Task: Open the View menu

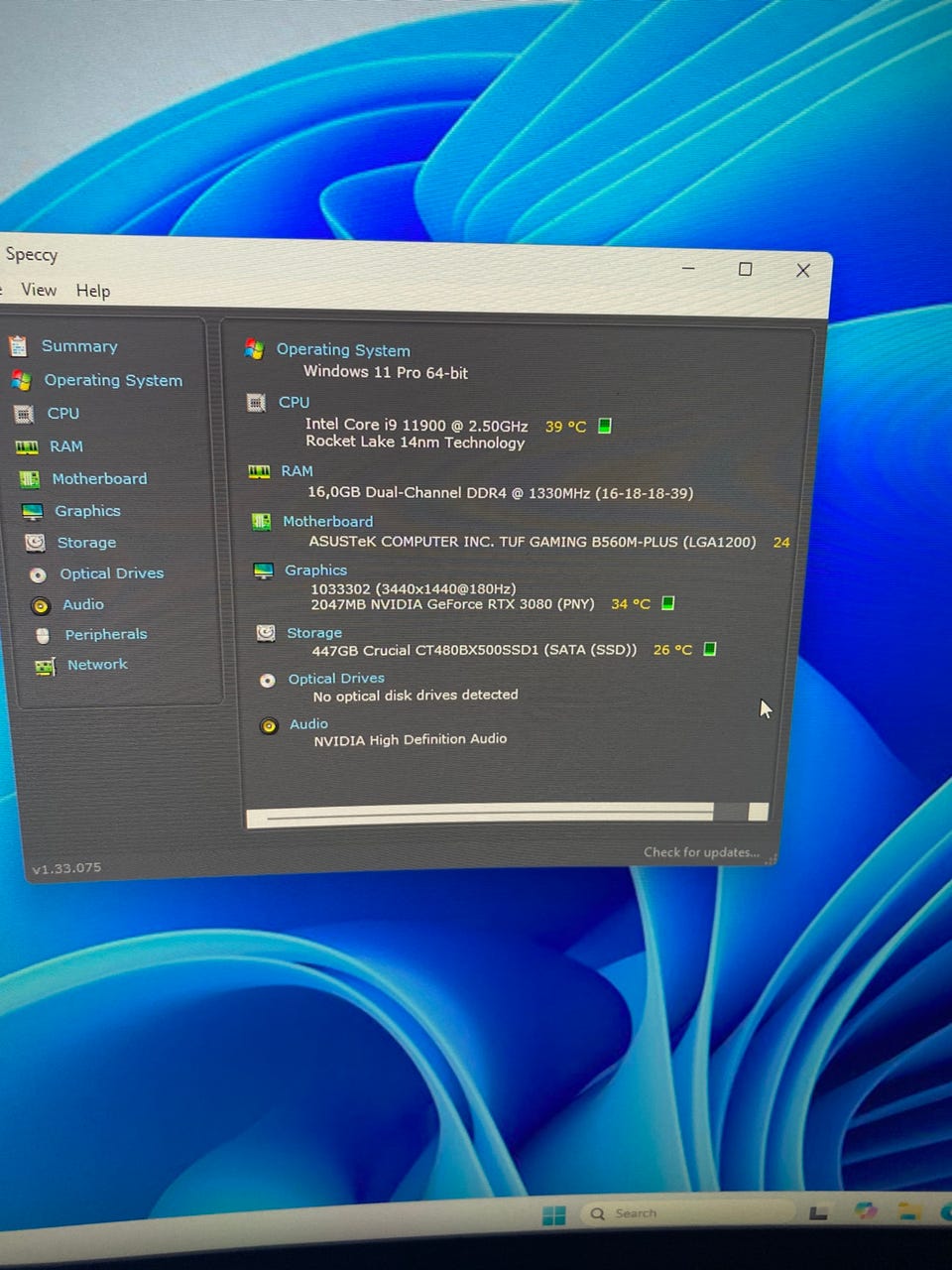Action: (x=39, y=290)
